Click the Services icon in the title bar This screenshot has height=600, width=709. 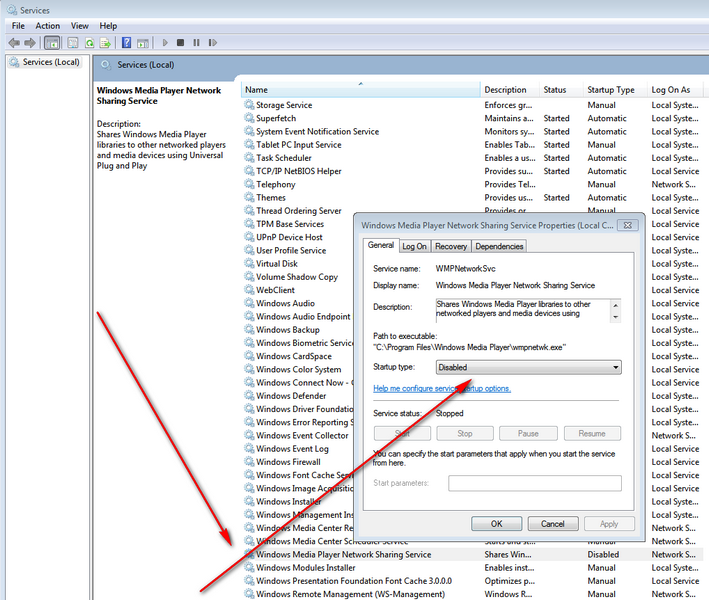pos(12,10)
